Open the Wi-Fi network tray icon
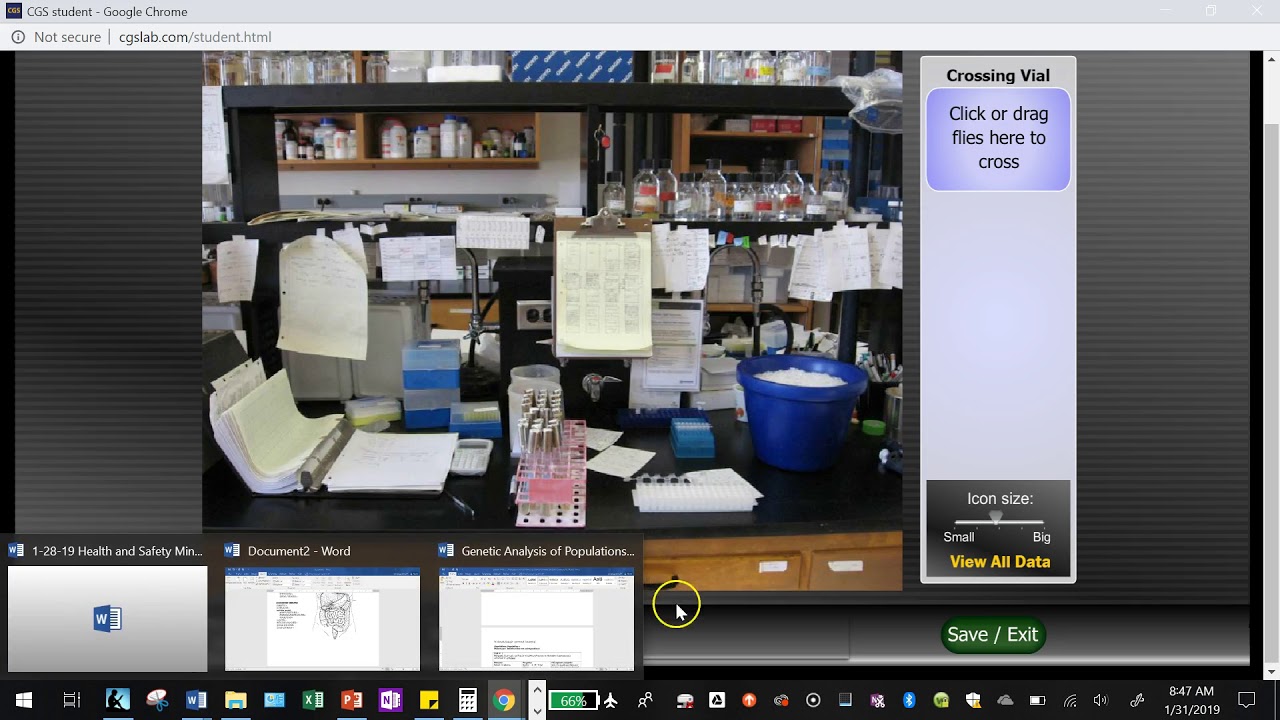The image size is (1280, 720). [x=1069, y=700]
